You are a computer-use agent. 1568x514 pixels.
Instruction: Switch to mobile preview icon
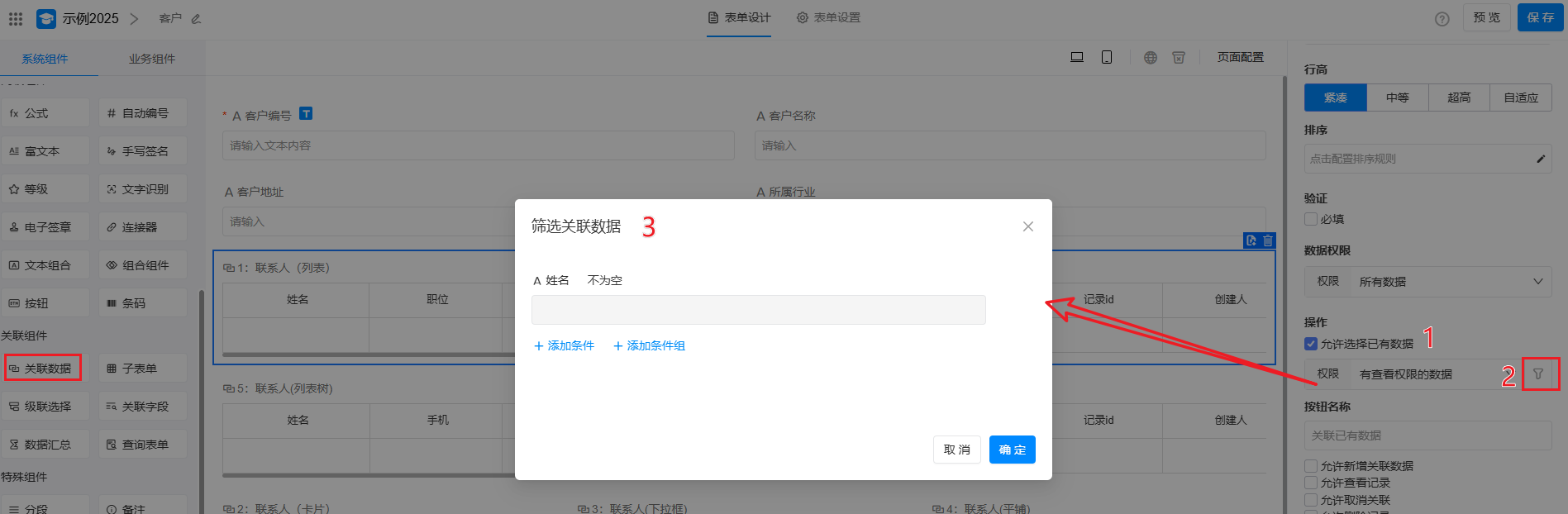coord(1106,57)
